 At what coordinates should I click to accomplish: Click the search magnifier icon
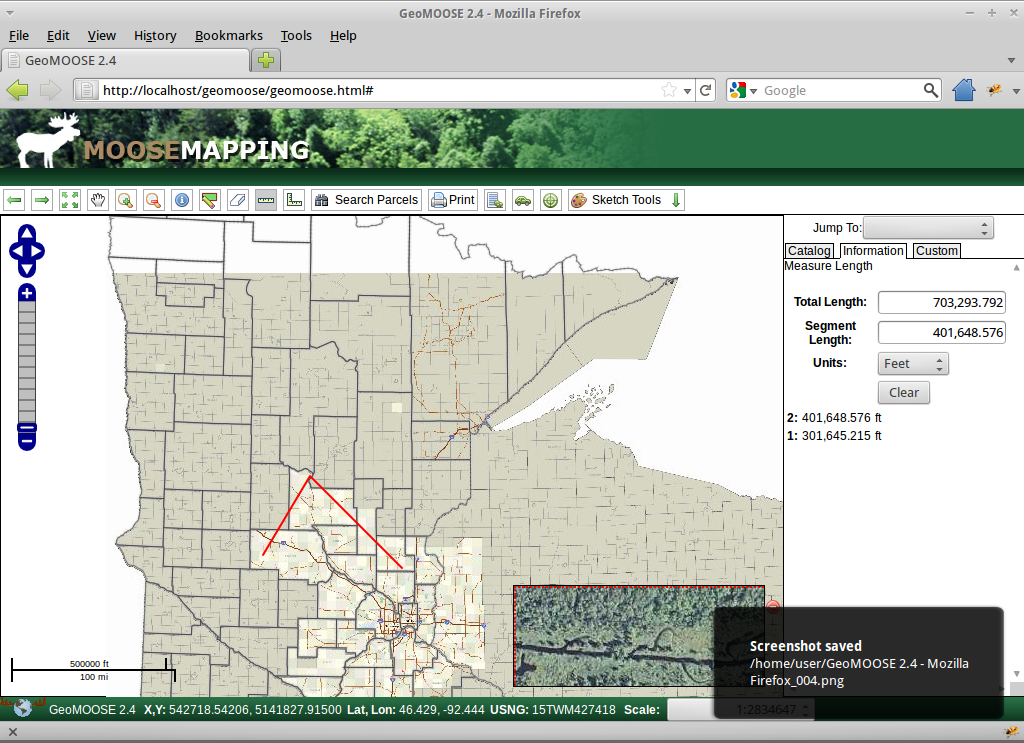(931, 90)
